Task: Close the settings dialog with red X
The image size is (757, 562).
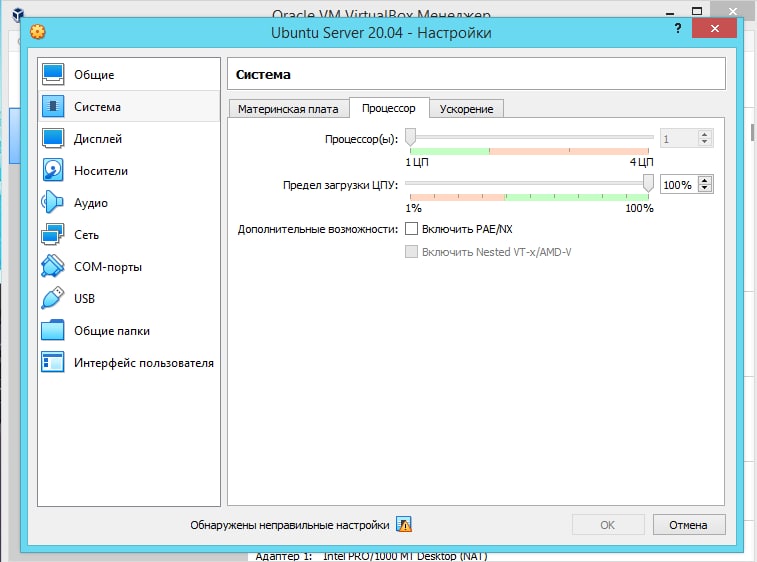Action: pyautogui.click(x=715, y=28)
